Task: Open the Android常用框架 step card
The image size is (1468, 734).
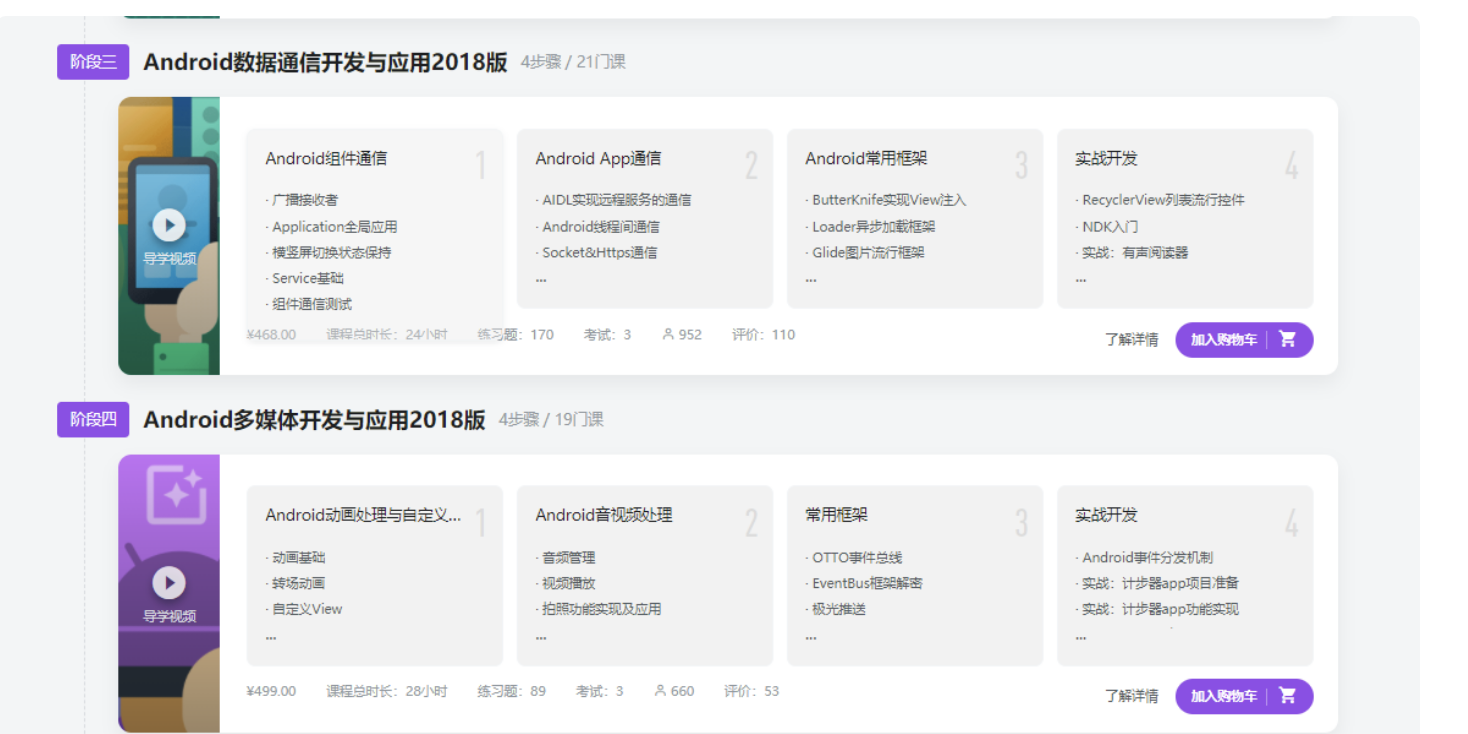Action: 915,218
